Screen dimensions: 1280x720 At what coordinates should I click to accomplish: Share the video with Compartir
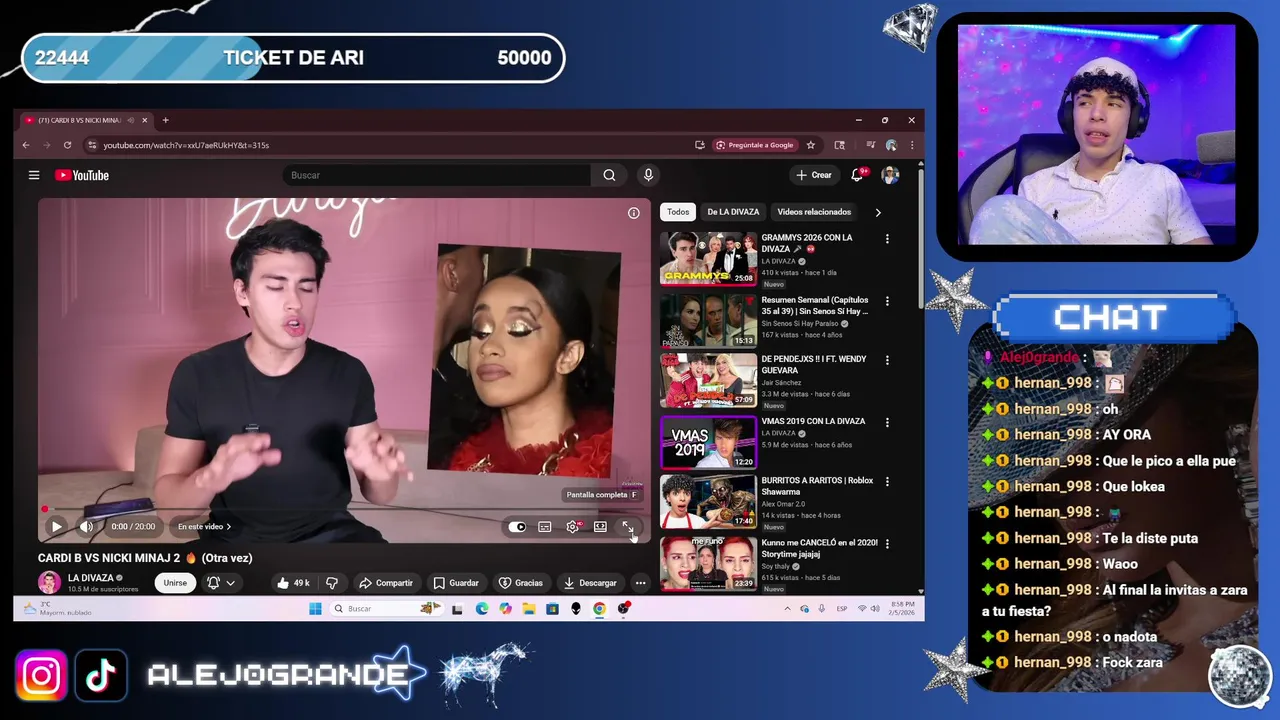tap(386, 583)
